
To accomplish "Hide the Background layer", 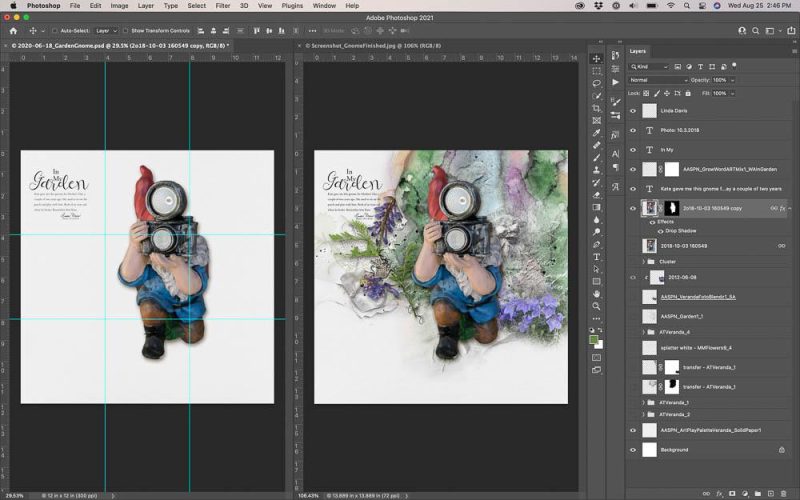I will point(633,450).
